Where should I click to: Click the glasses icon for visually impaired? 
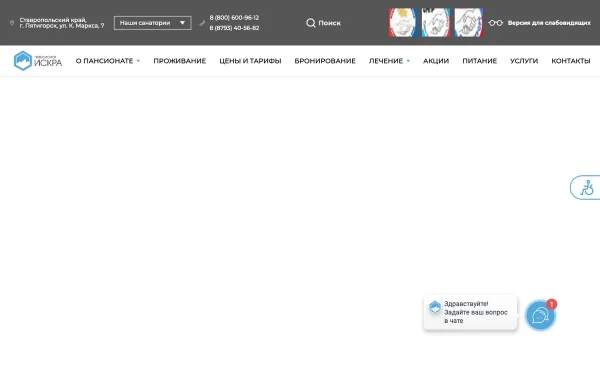point(496,23)
